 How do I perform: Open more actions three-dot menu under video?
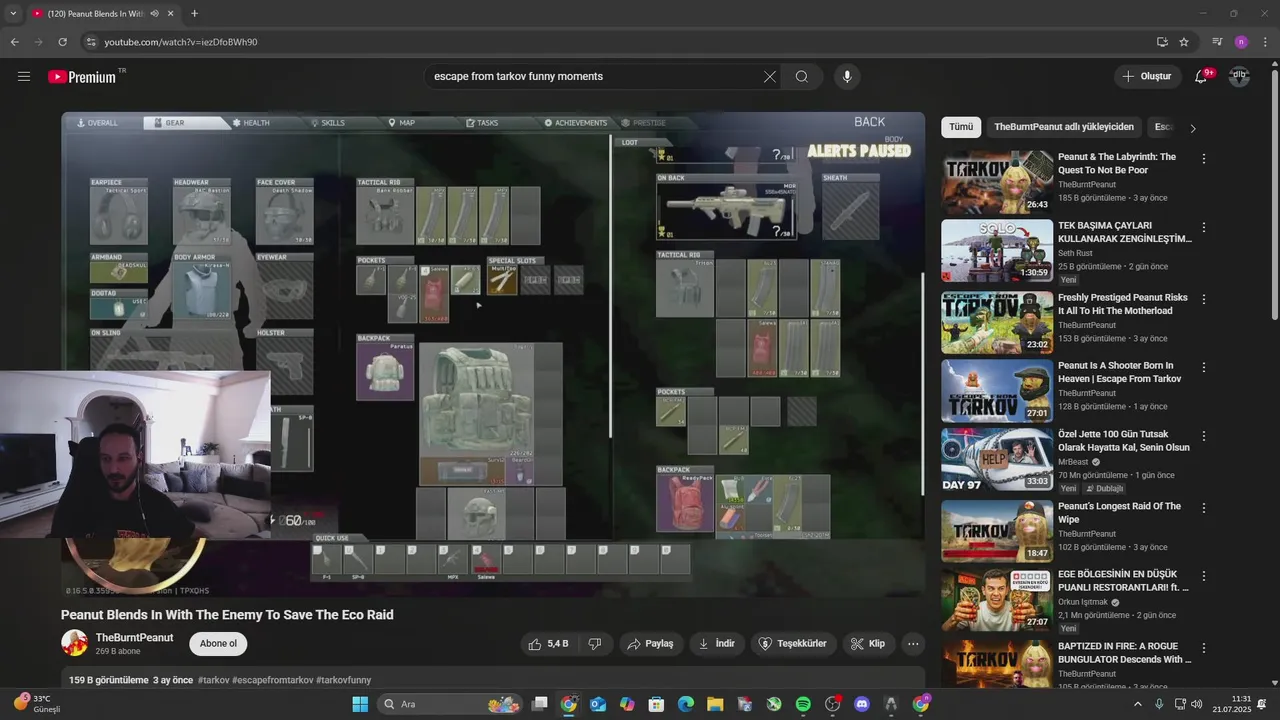(913, 644)
